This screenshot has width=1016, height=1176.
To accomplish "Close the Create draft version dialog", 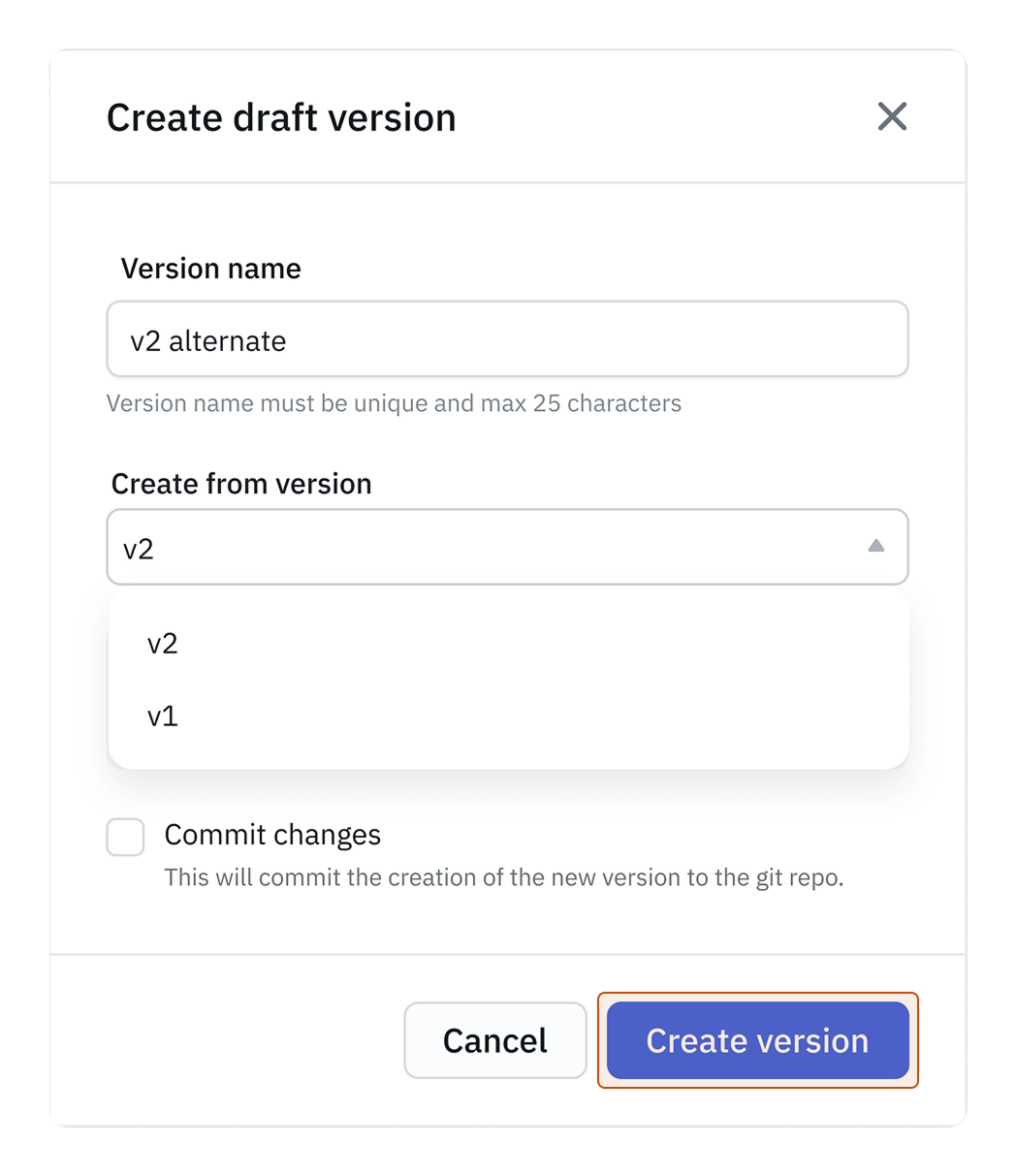I will tap(891, 117).
